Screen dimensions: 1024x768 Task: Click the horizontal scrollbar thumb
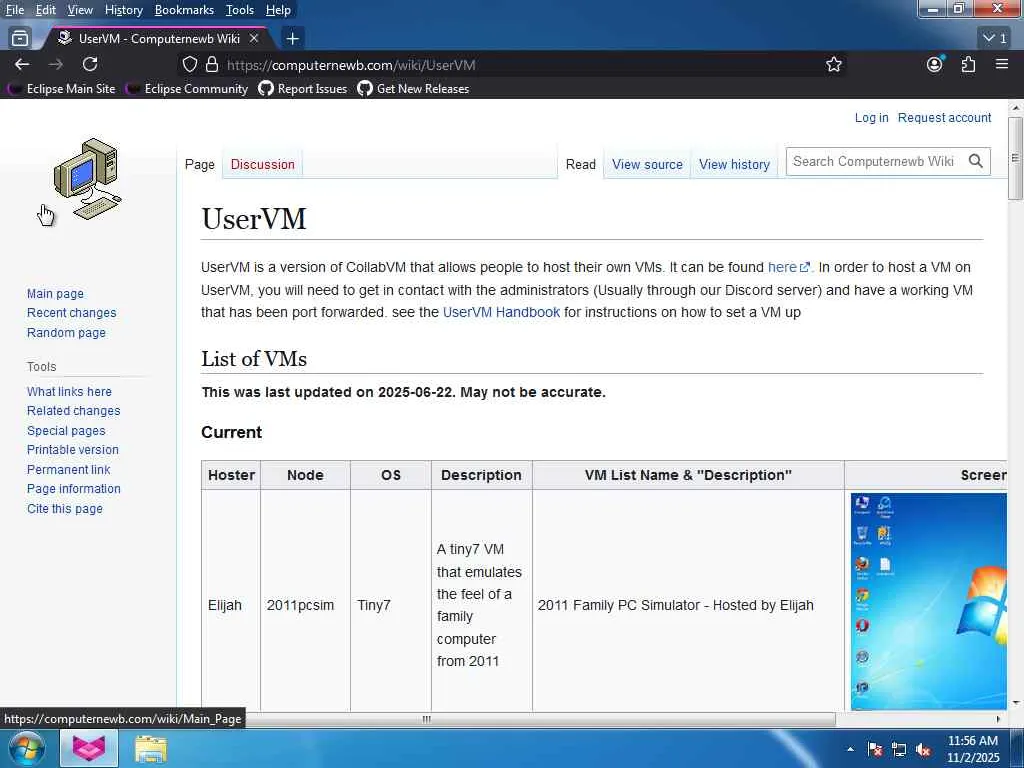pos(426,719)
